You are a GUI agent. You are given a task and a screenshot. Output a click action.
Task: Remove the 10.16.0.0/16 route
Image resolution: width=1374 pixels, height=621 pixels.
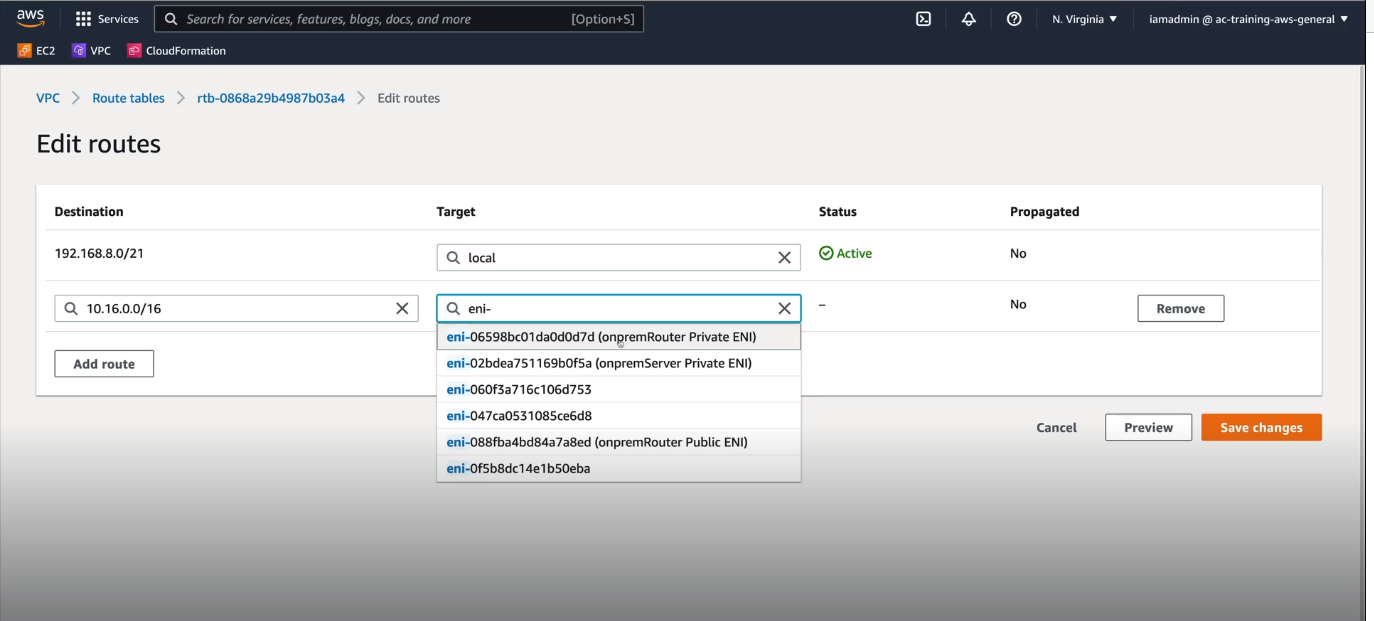pyautogui.click(x=1180, y=308)
